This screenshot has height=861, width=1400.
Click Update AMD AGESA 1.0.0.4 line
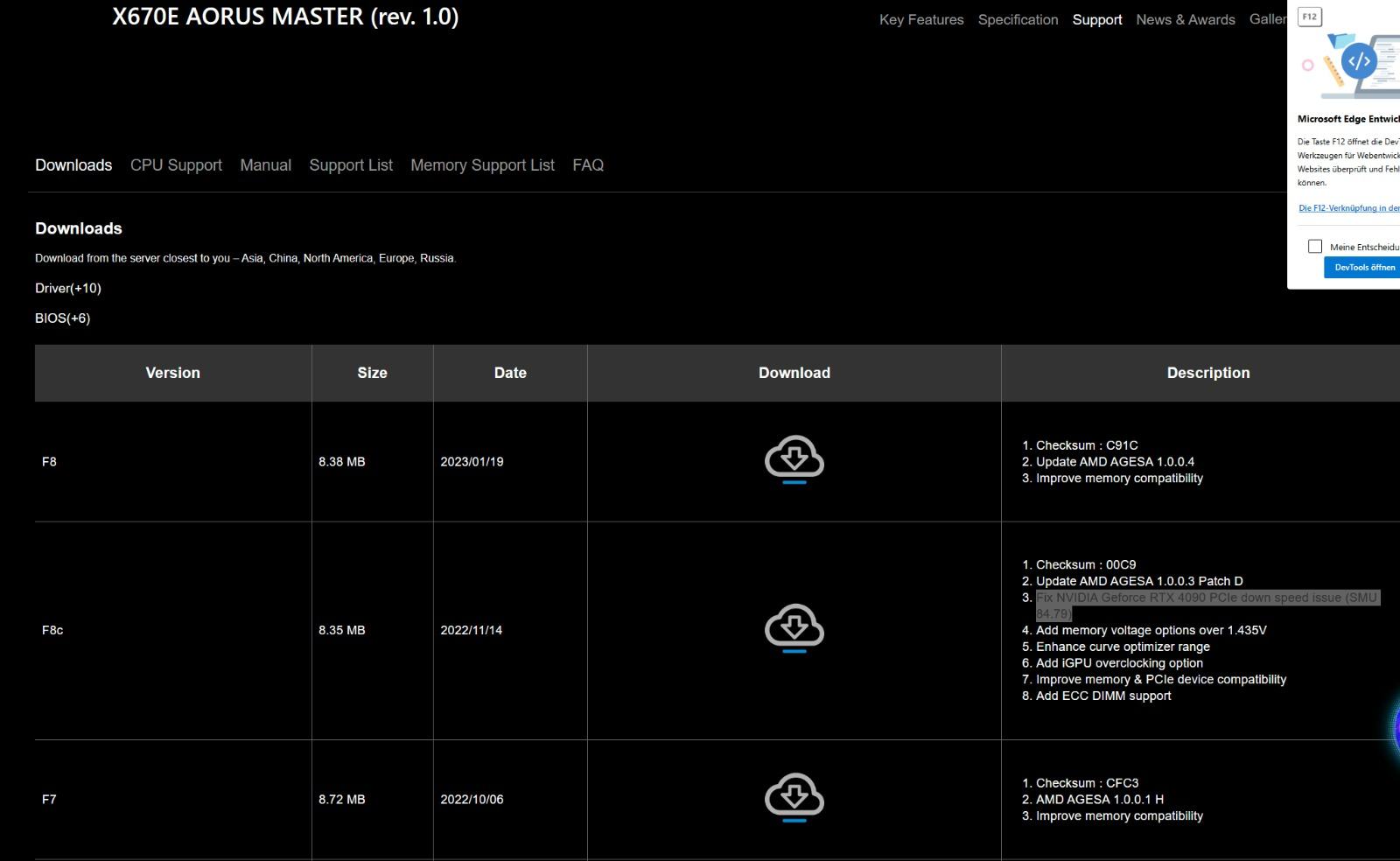[1115, 461]
